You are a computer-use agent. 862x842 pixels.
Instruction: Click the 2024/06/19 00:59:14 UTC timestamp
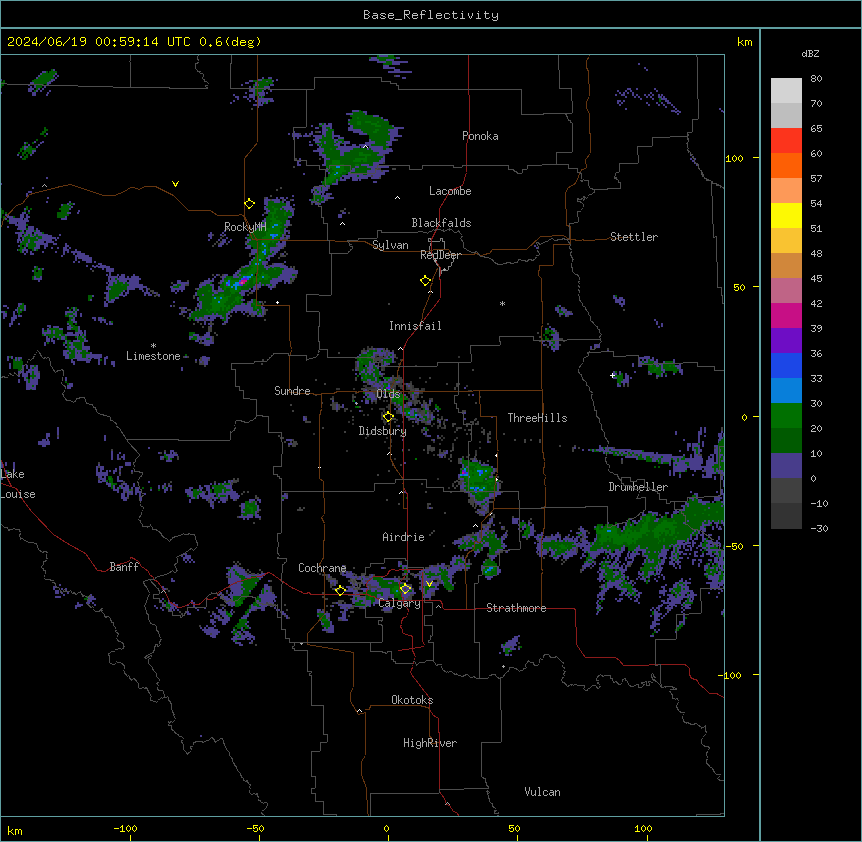pyautogui.click(x=99, y=42)
